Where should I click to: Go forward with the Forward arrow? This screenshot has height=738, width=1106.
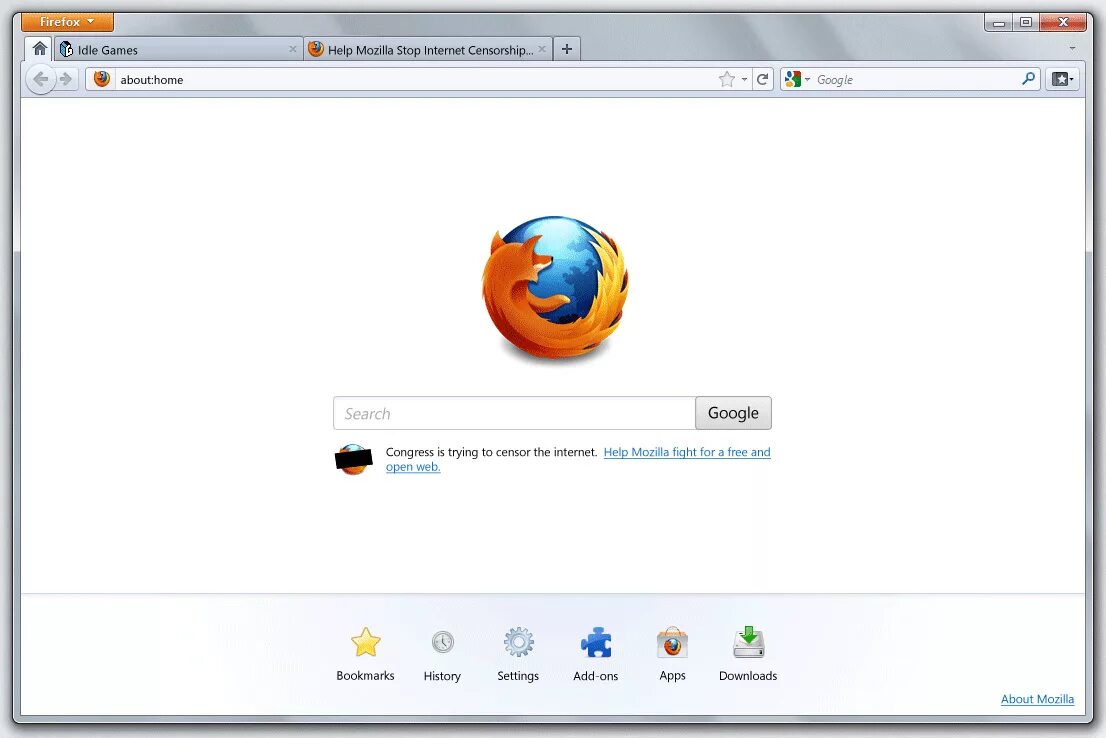(66, 79)
